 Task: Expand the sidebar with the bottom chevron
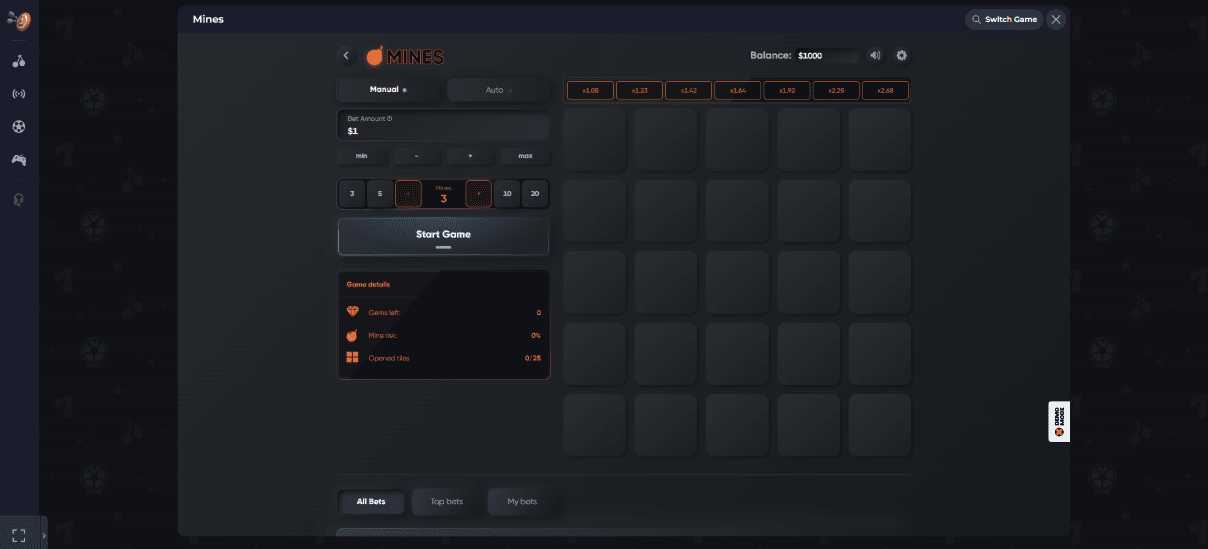[x=43, y=536]
